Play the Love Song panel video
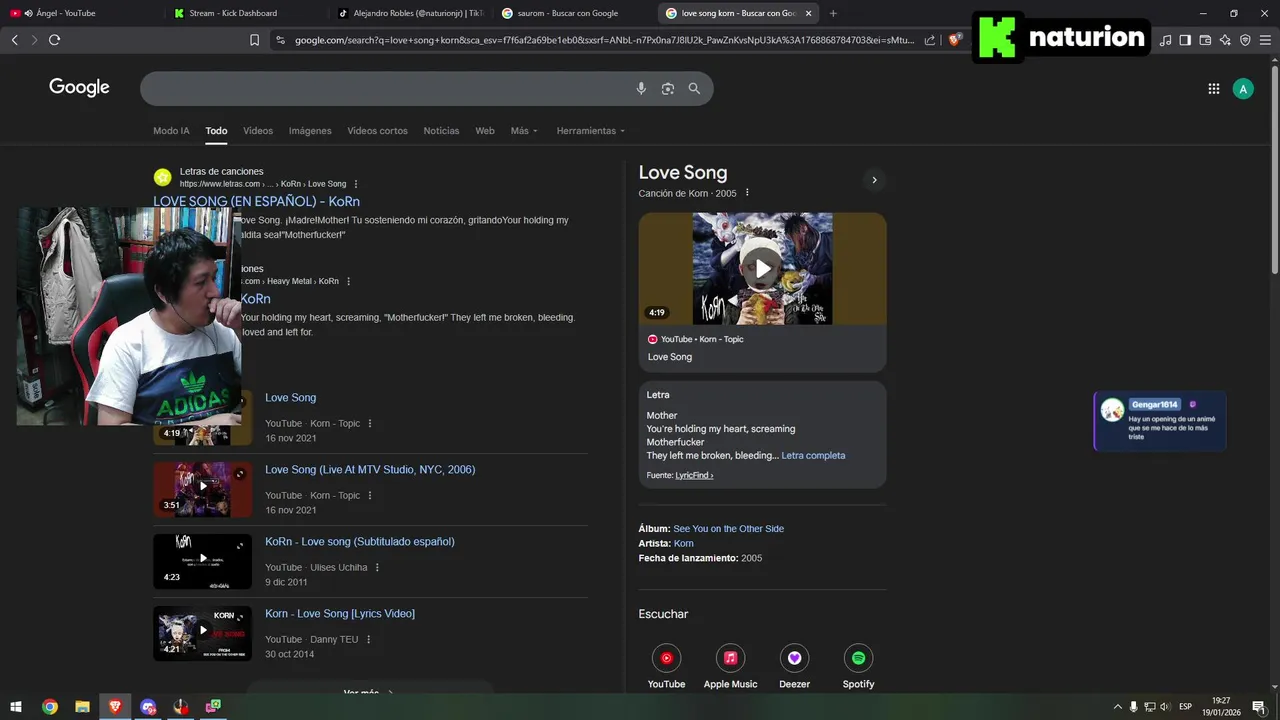The width and height of the screenshot is (1280, 720). 763,268
